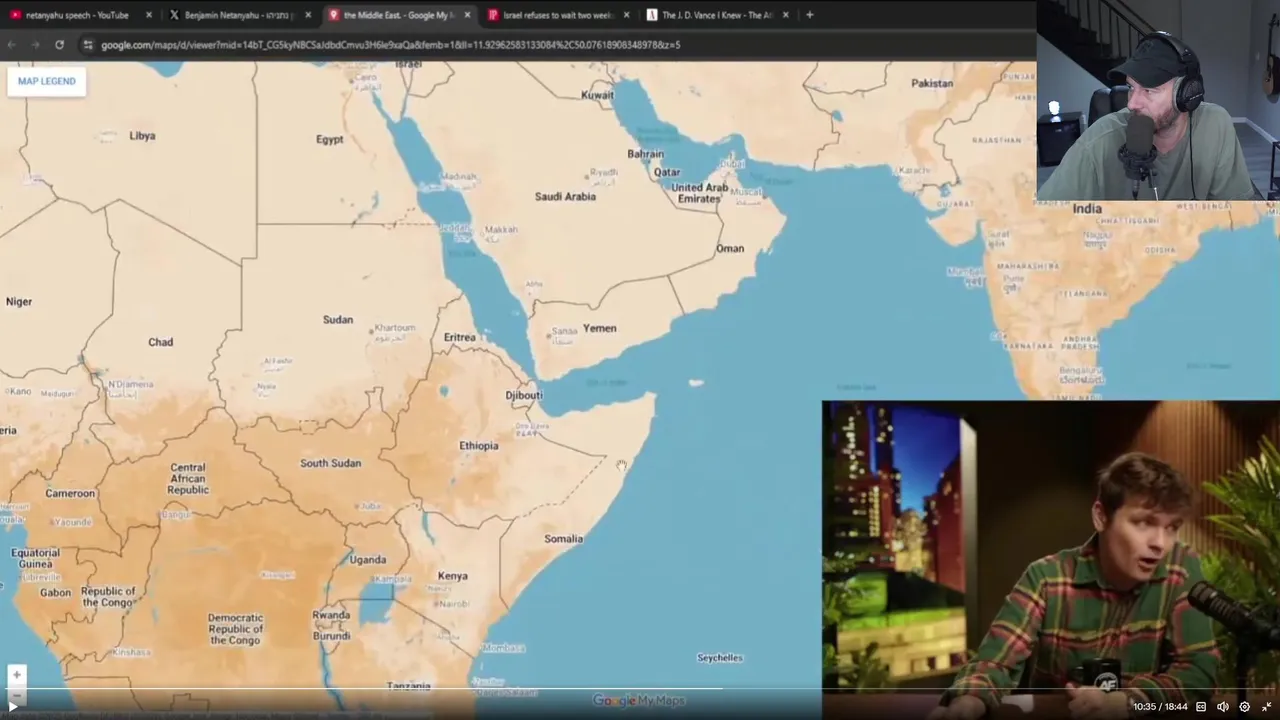The width and height of the screenshot is (1280, 720).
Task: Click the Israel label on the map
Action: 408,64
